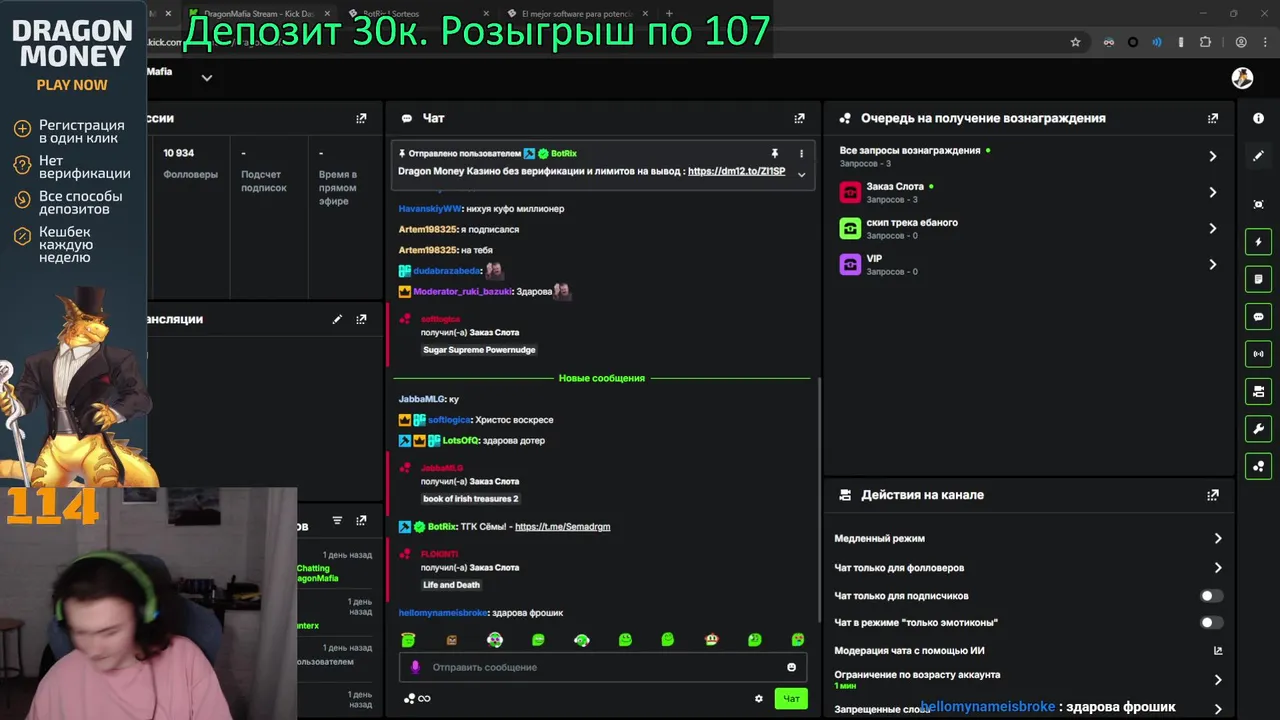1280x720 pixels.
Task: Open the pinned message three-dot menu
Action: point(801,153)
